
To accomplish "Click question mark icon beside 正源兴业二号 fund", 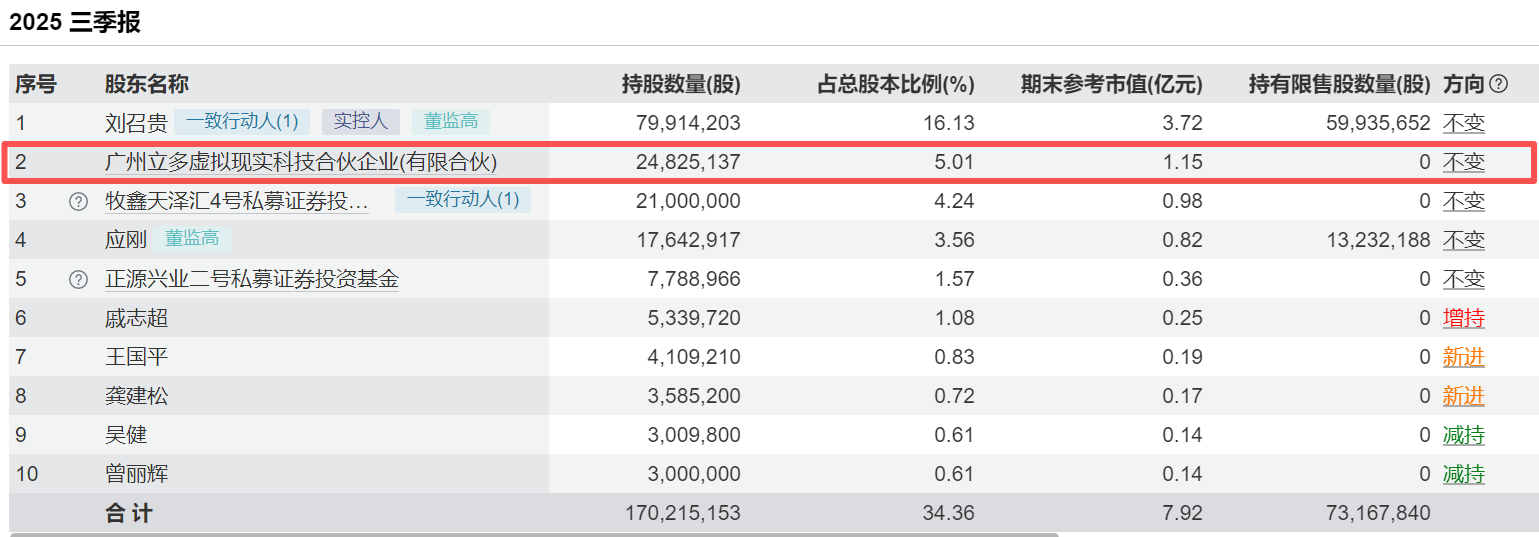I will (x=78, y=280).
